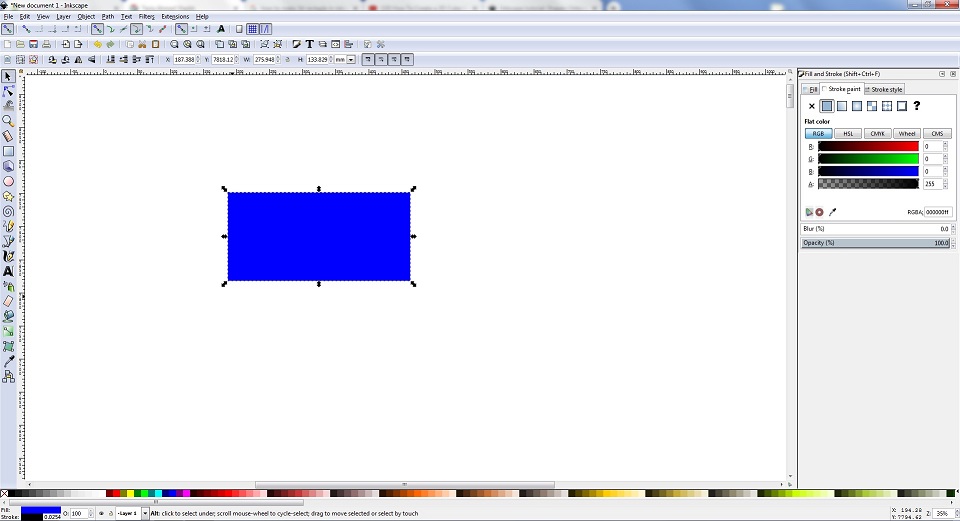The height and width of the screenshot is (521, 960).
Task: Select the Rectangle tool
Action: [x=8, y=151]
